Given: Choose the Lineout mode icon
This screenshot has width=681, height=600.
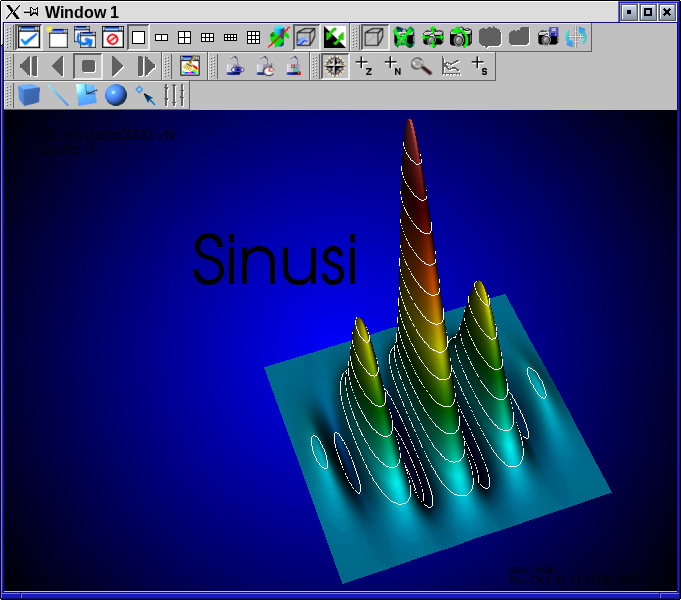Looking at the screenshot, I should (451, 67).
